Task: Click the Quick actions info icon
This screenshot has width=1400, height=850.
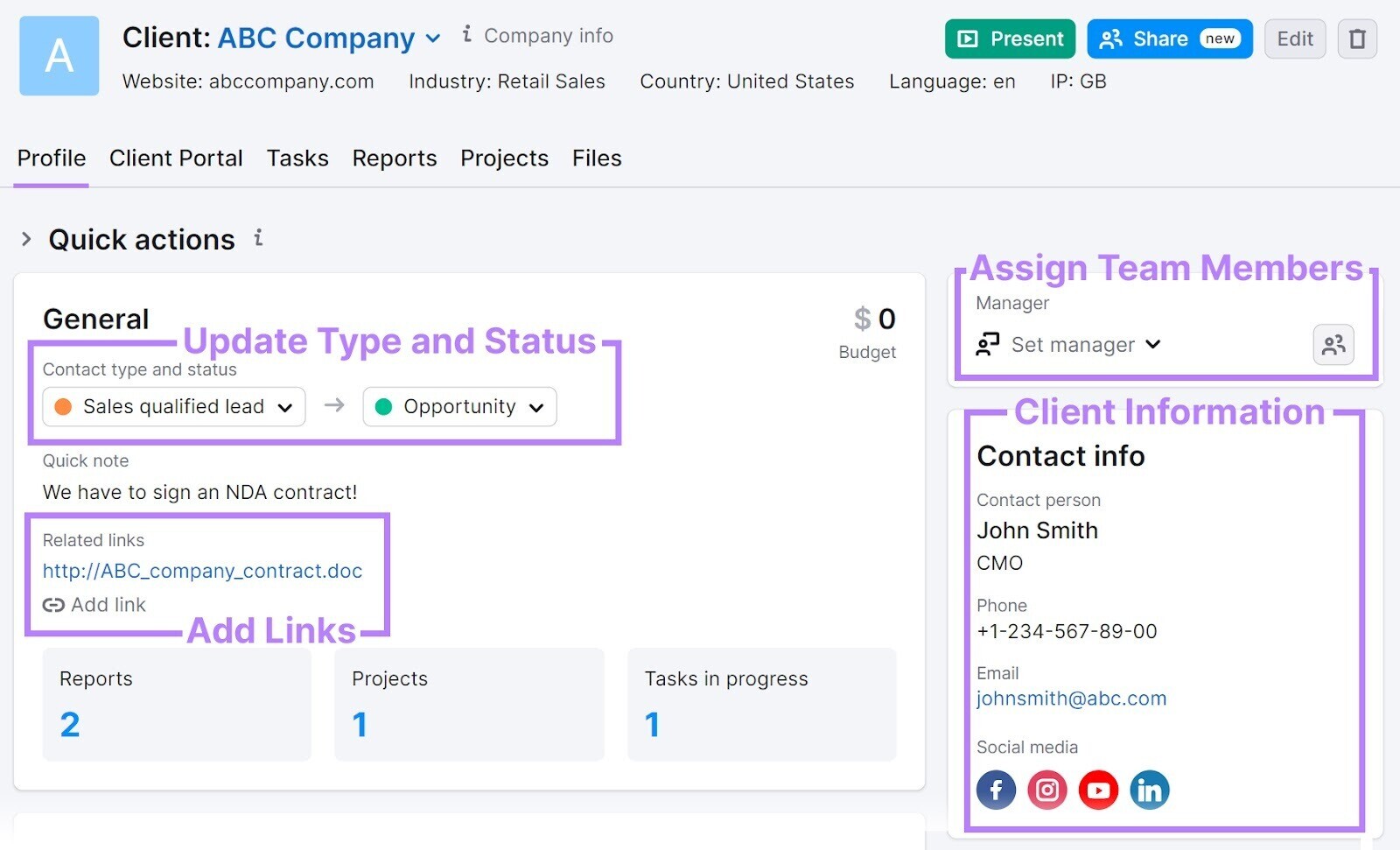Action: pos(258,238)
